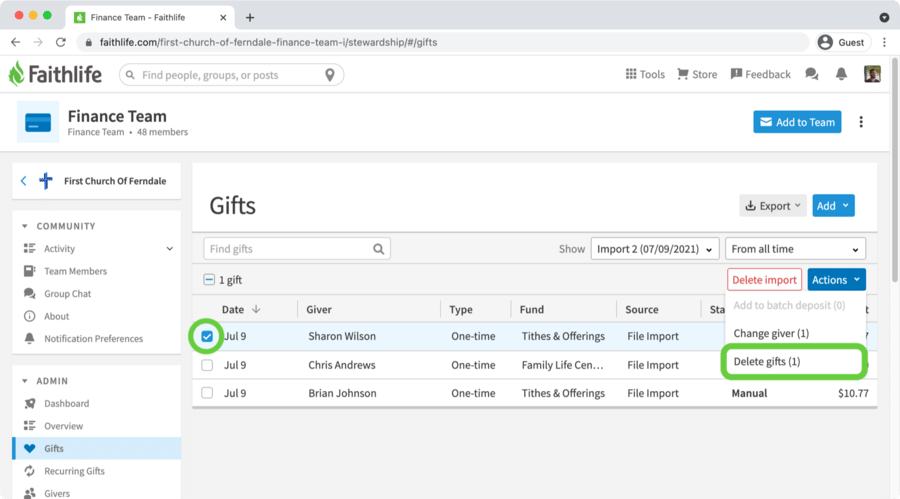Open Recurring Gifts in the sidebar
Screen dimensions: 900x499
point(74,471)
